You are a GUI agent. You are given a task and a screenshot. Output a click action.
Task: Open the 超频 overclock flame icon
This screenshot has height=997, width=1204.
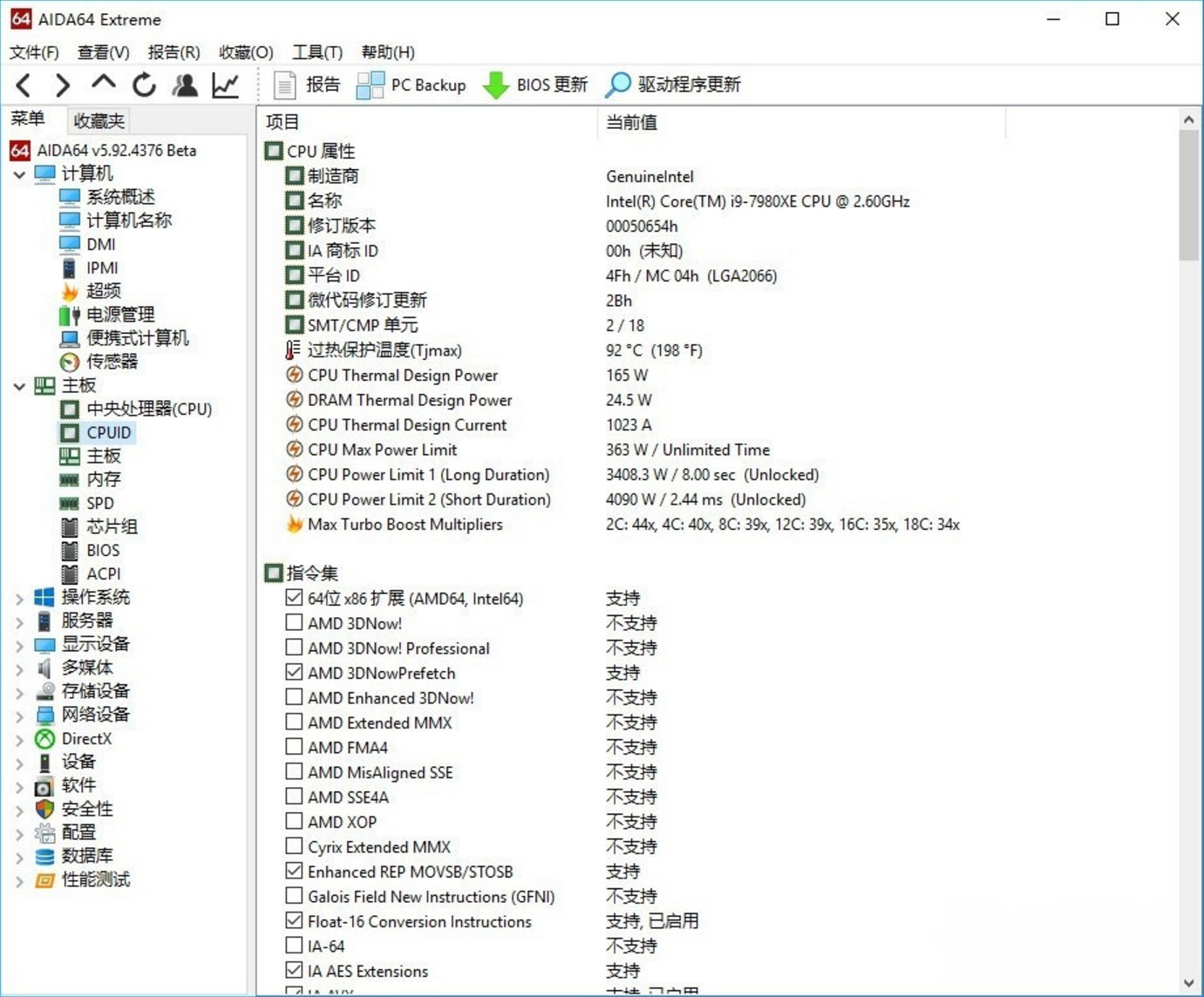[104, 291]
